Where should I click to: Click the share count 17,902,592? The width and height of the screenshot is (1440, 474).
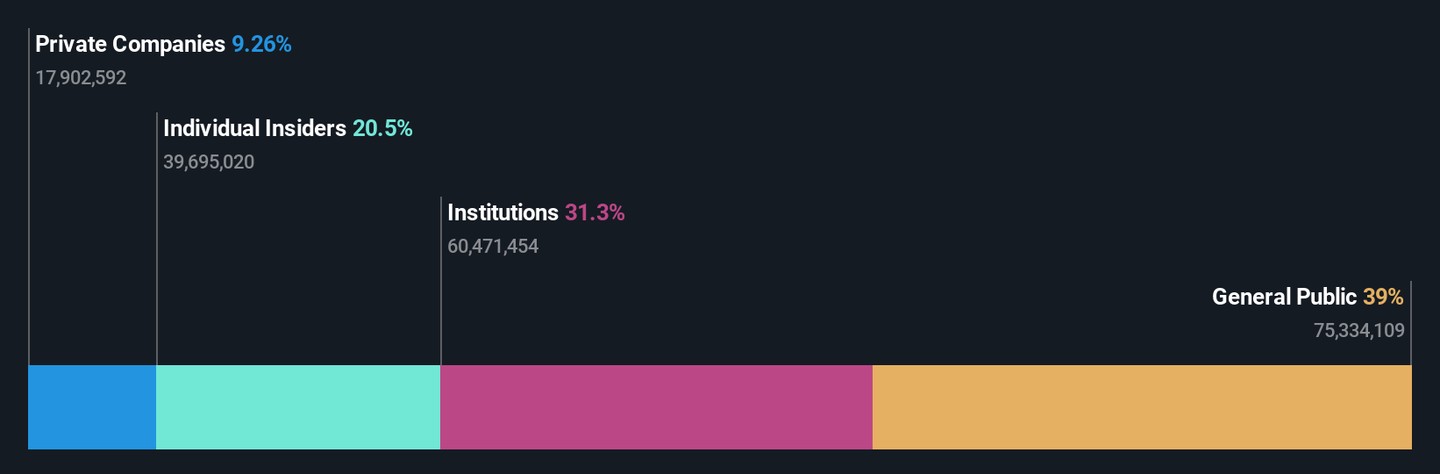pos(81,78)
